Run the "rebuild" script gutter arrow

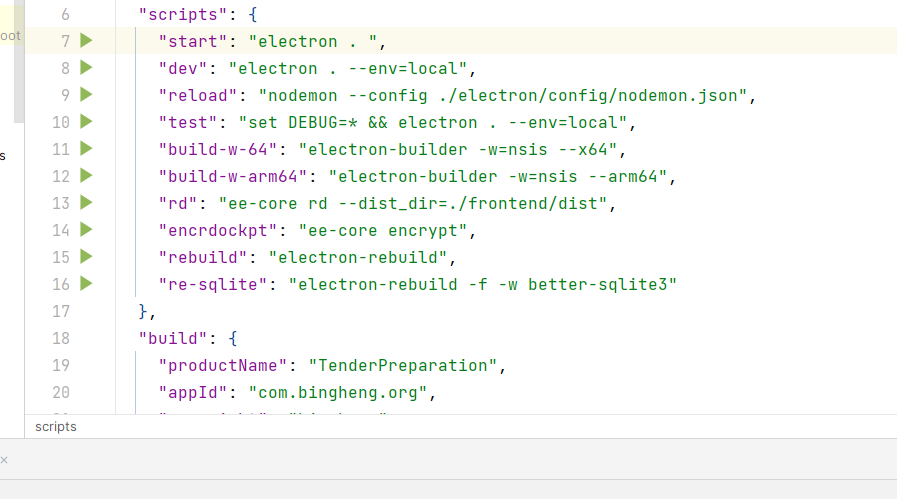85,257
